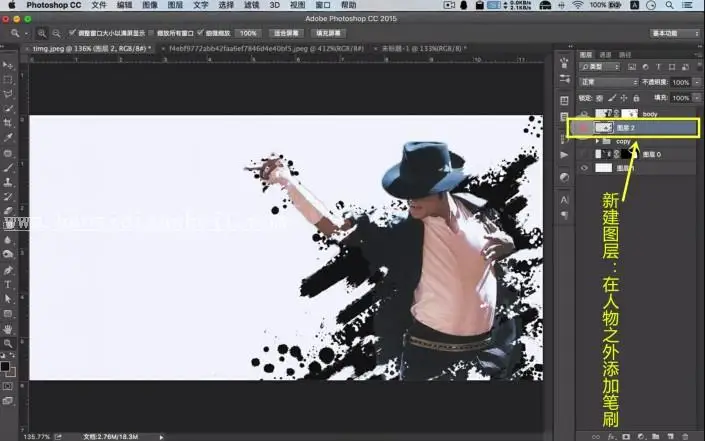
Task: Toggle resize windows to fit checkbox
Action: tap(72, 33)
